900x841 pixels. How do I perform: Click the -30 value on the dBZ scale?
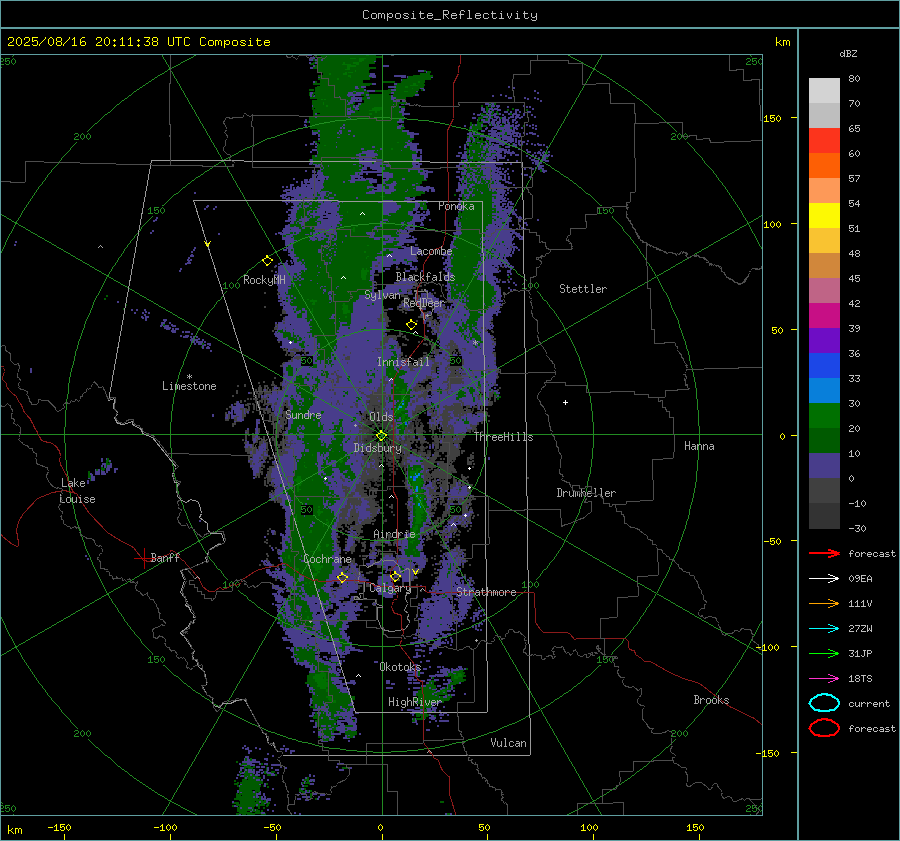[857, 528]
